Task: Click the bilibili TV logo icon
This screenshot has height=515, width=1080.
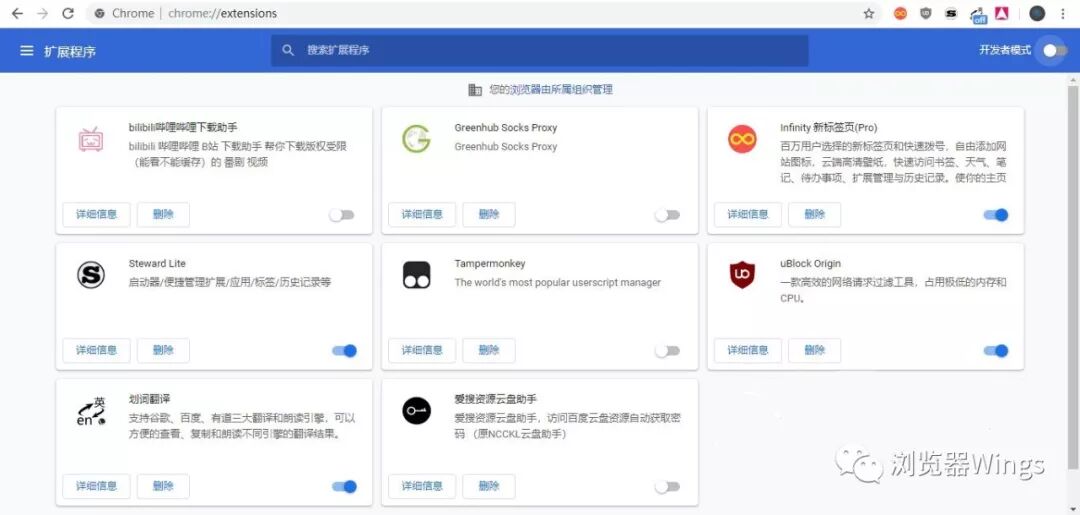Action: coord(90,139)
